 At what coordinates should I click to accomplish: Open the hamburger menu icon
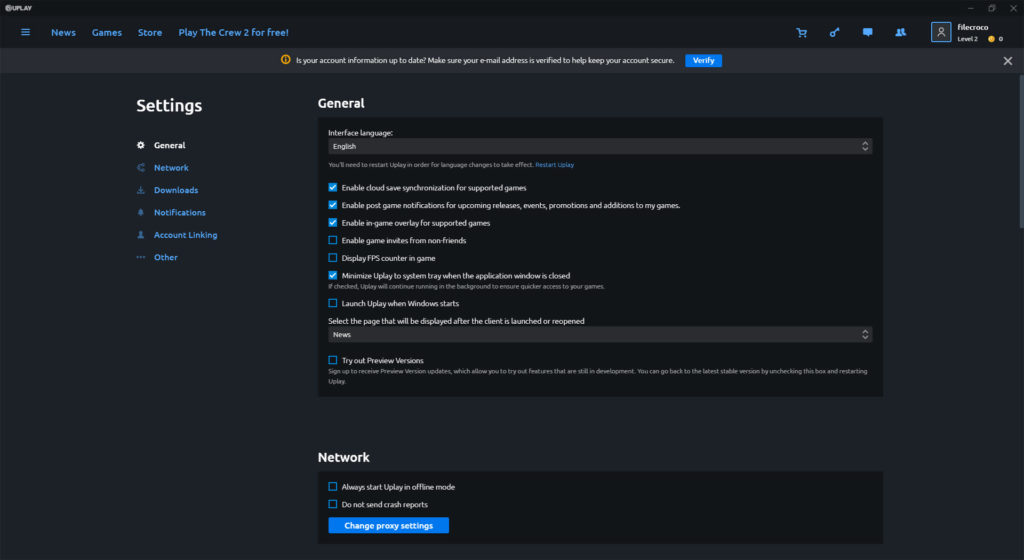[25, 32]
